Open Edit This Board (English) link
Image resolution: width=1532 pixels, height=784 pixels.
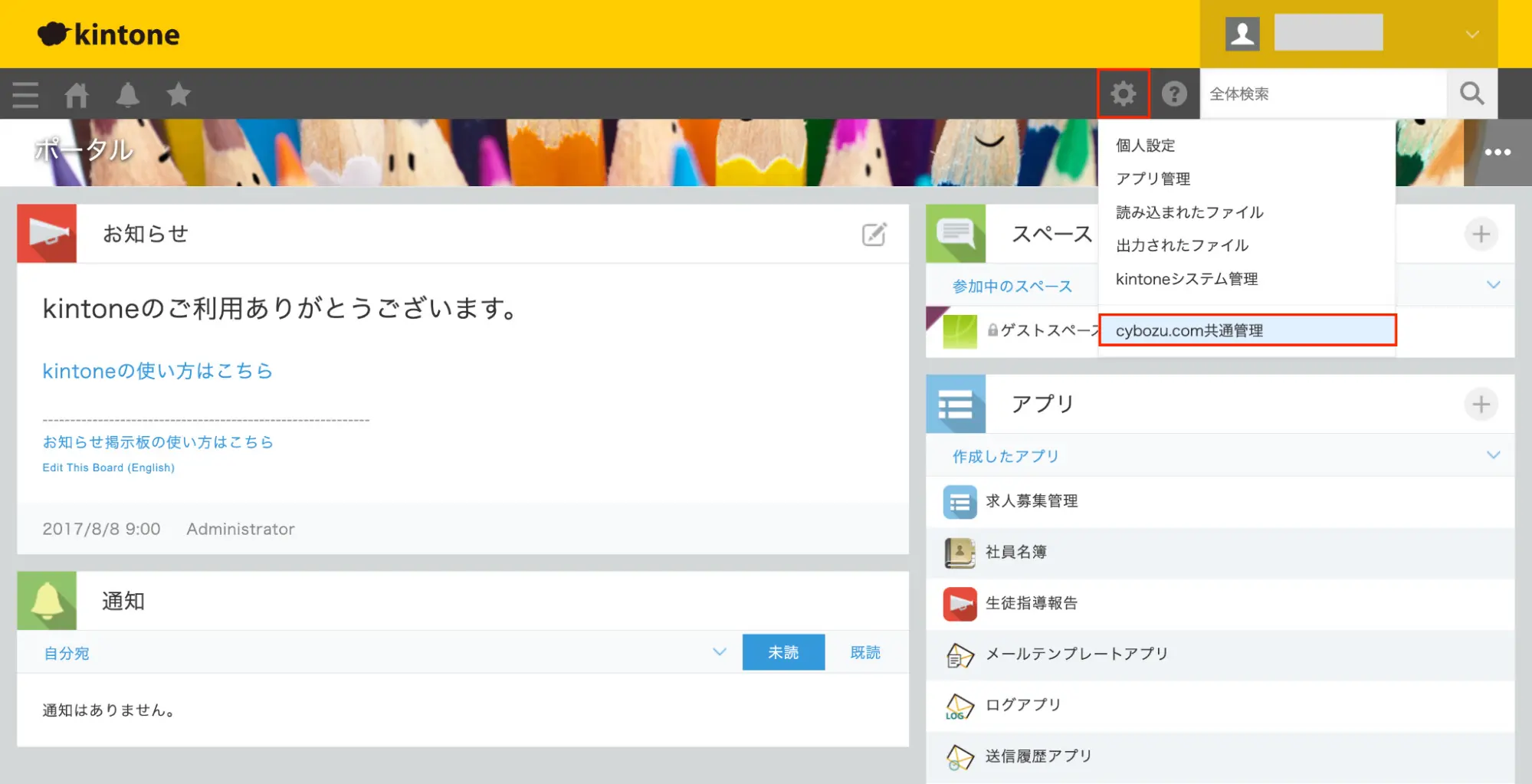click(x=108, y=467)
